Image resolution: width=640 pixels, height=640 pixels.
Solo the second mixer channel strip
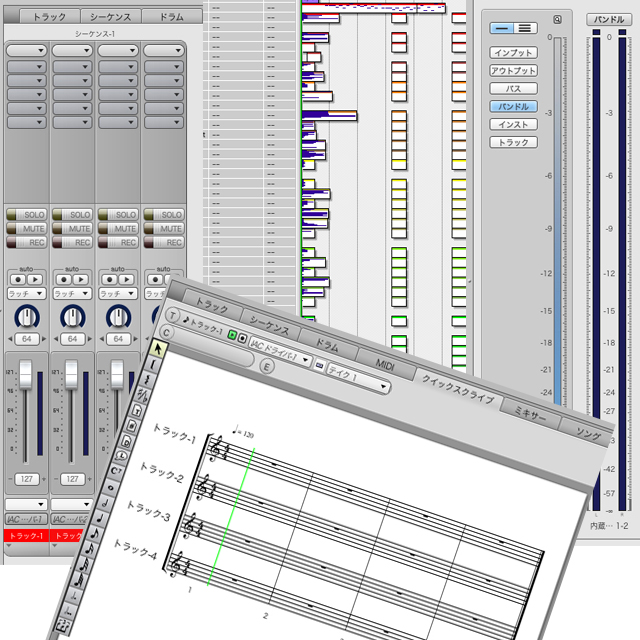(x=72, y=215)
